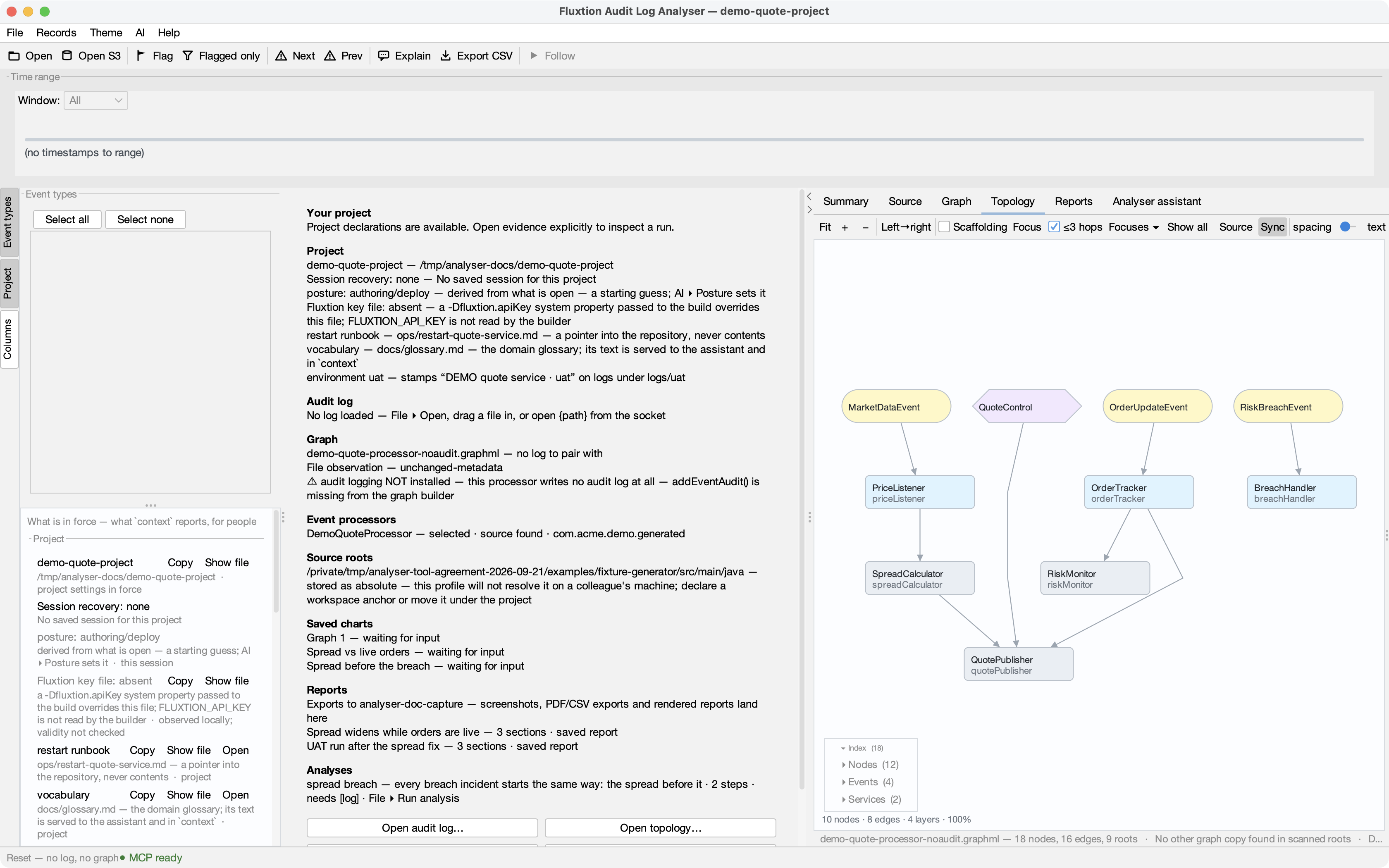Click the Open folder icon in the toolbar
The height and width of the screenshot is (868, 1389).
click(14, 56)
